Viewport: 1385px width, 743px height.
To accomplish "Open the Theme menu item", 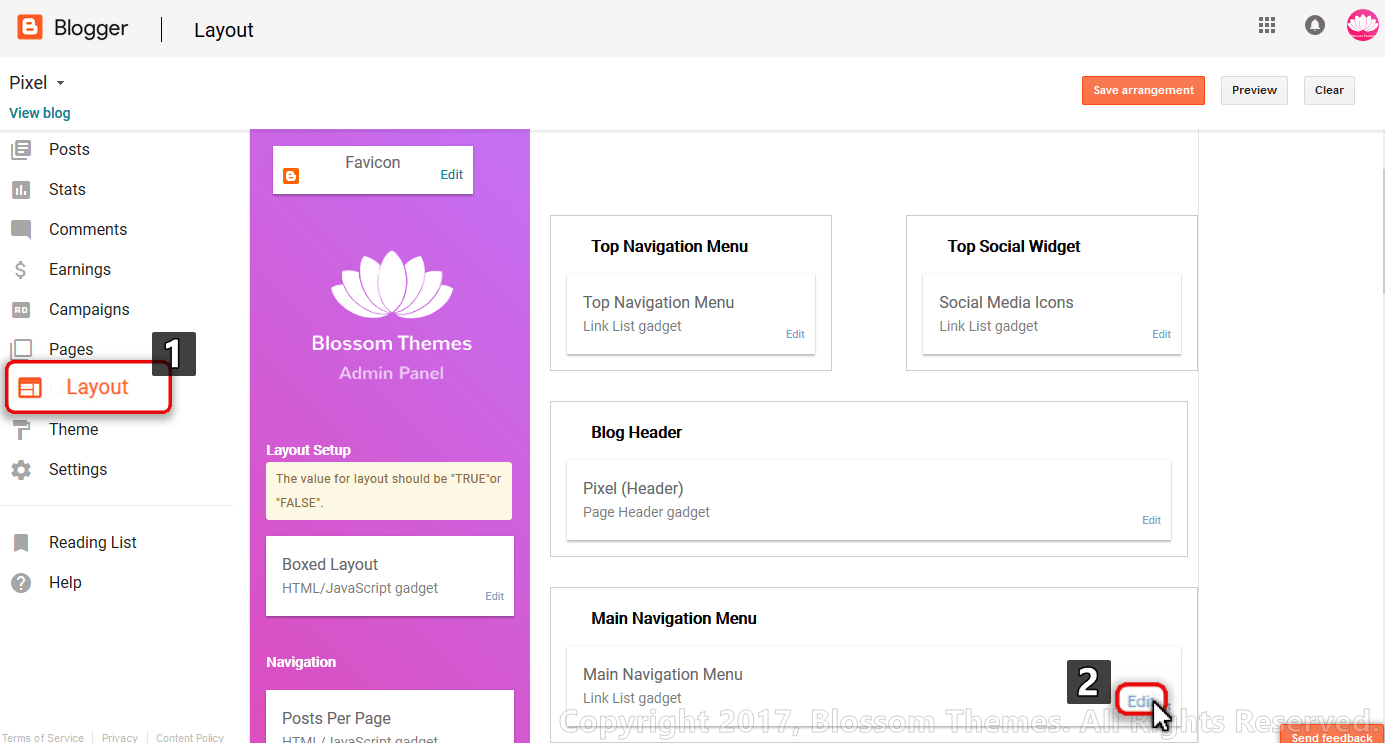I will tap(73, 430).
